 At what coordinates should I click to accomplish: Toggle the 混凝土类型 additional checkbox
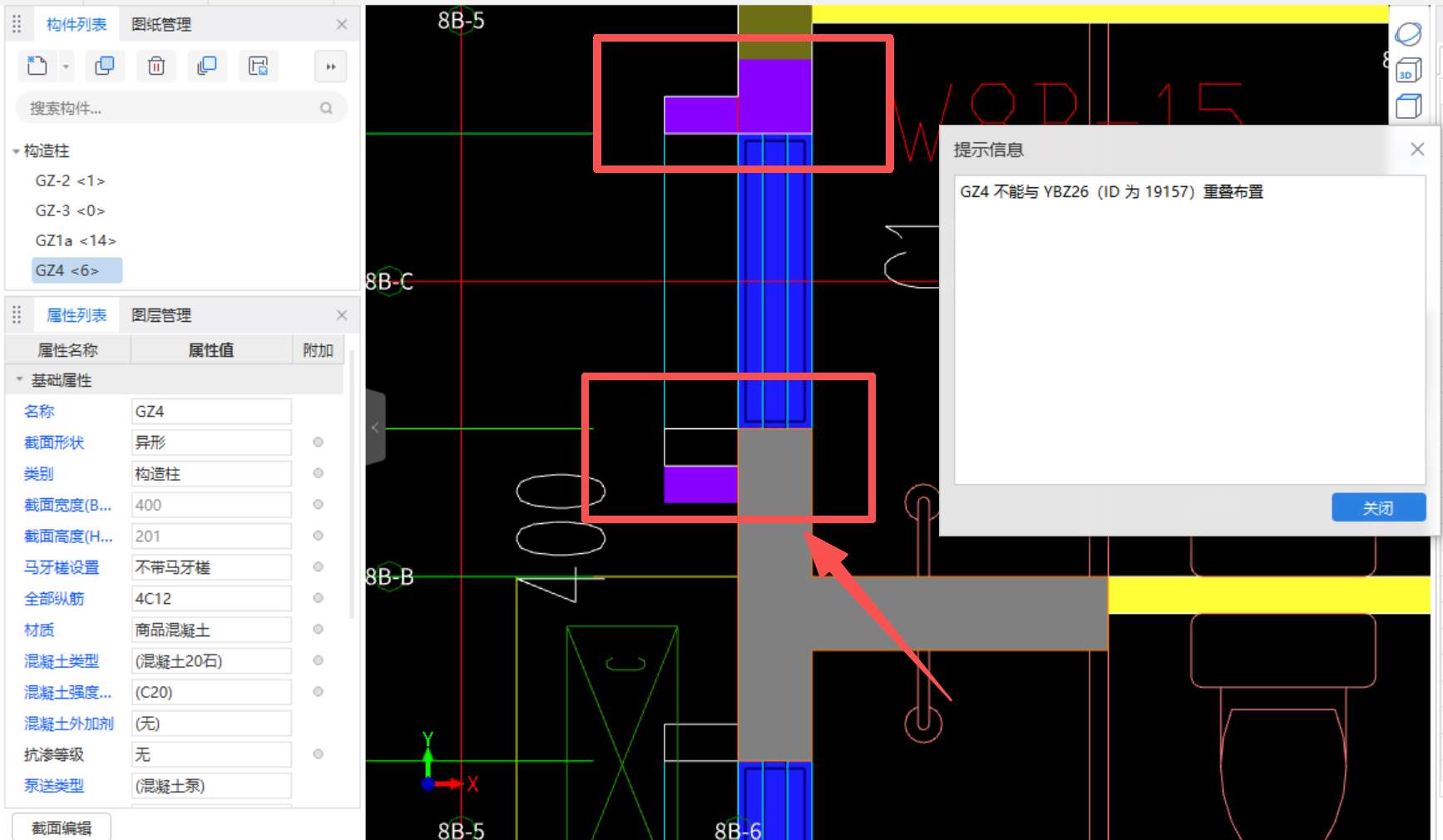[318, 660]
